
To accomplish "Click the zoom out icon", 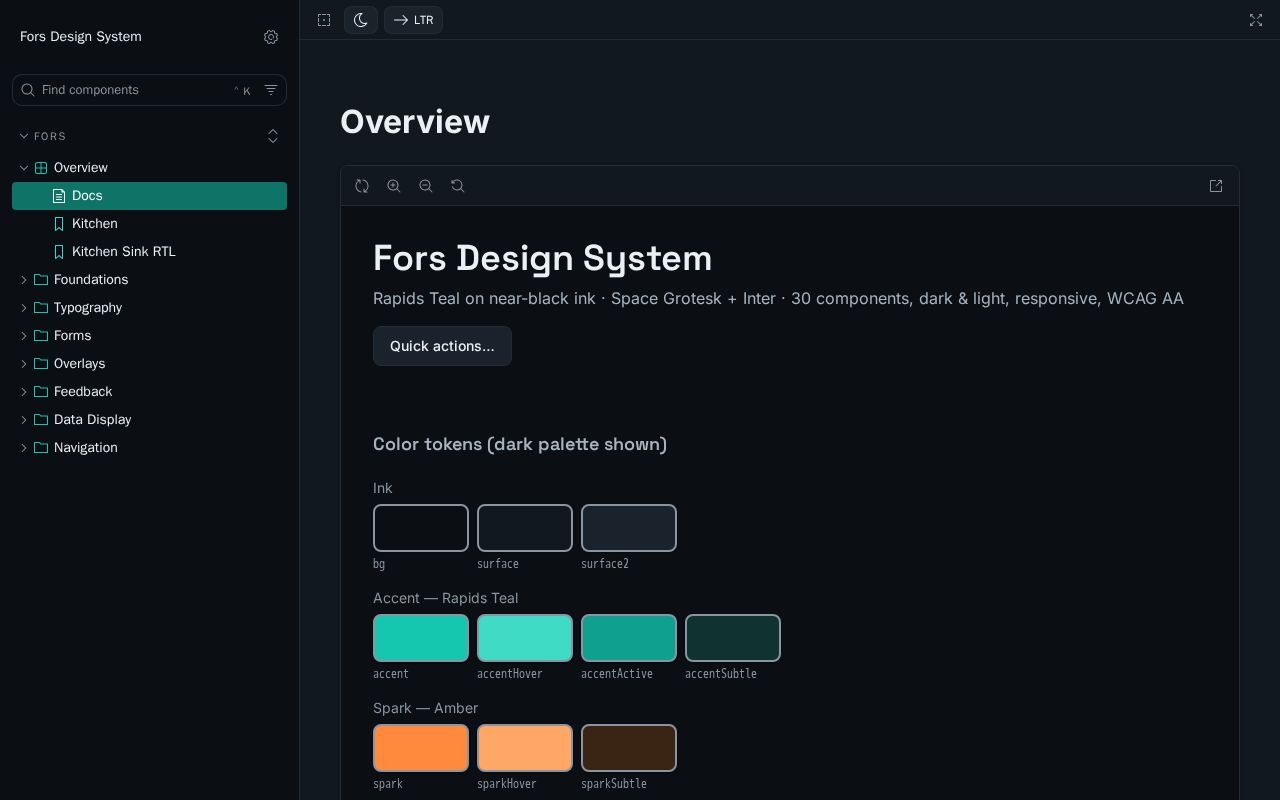I will [426, 186].
